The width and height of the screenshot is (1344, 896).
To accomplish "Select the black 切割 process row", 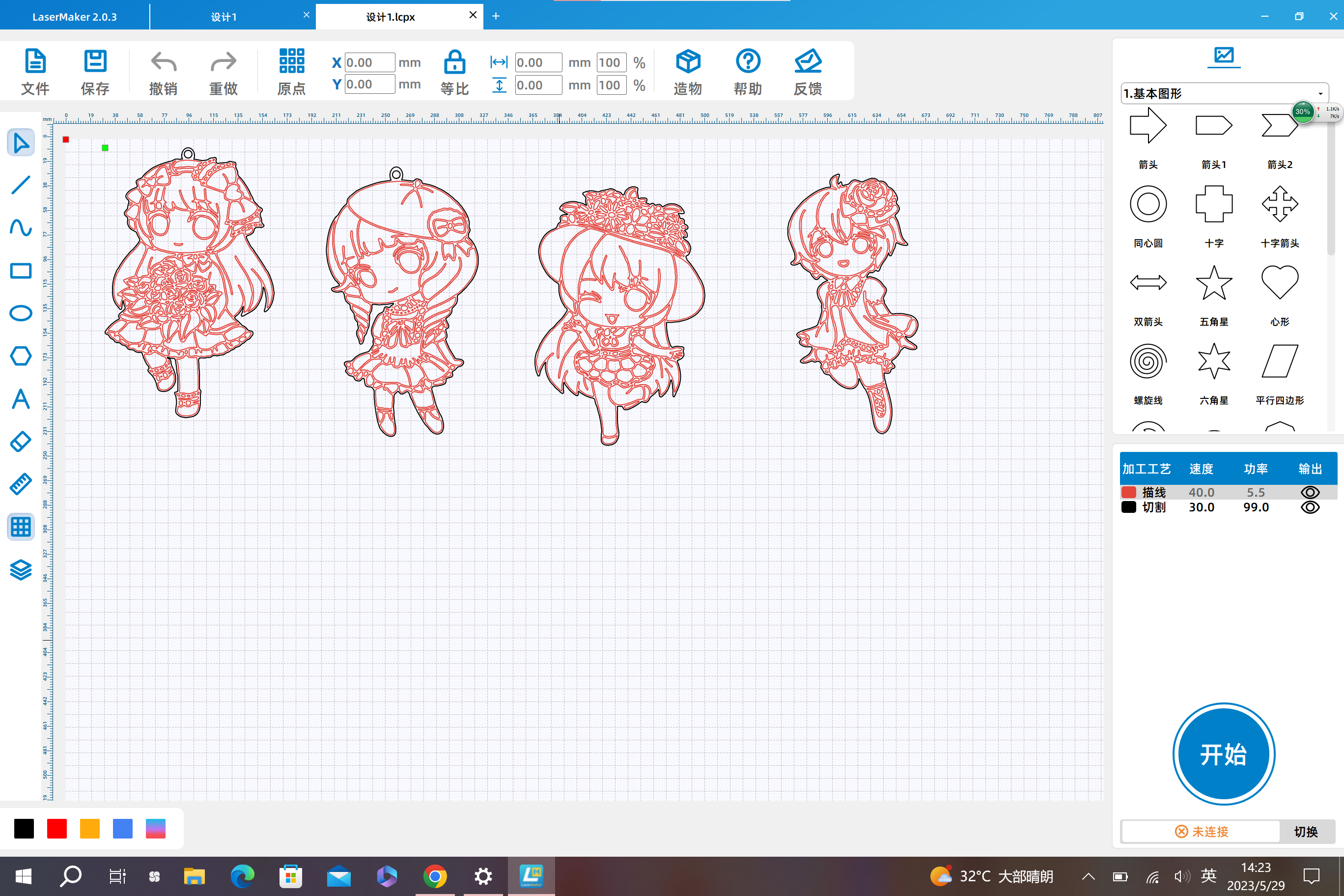I will coord(1228,507).
